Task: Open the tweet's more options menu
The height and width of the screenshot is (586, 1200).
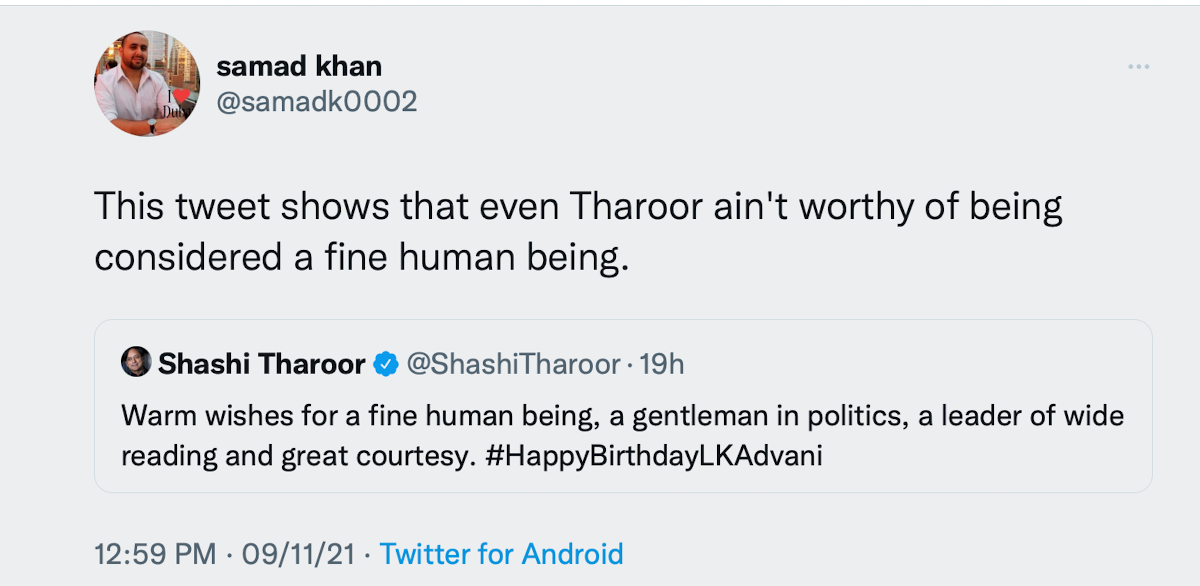Action: pos(1138,67)
